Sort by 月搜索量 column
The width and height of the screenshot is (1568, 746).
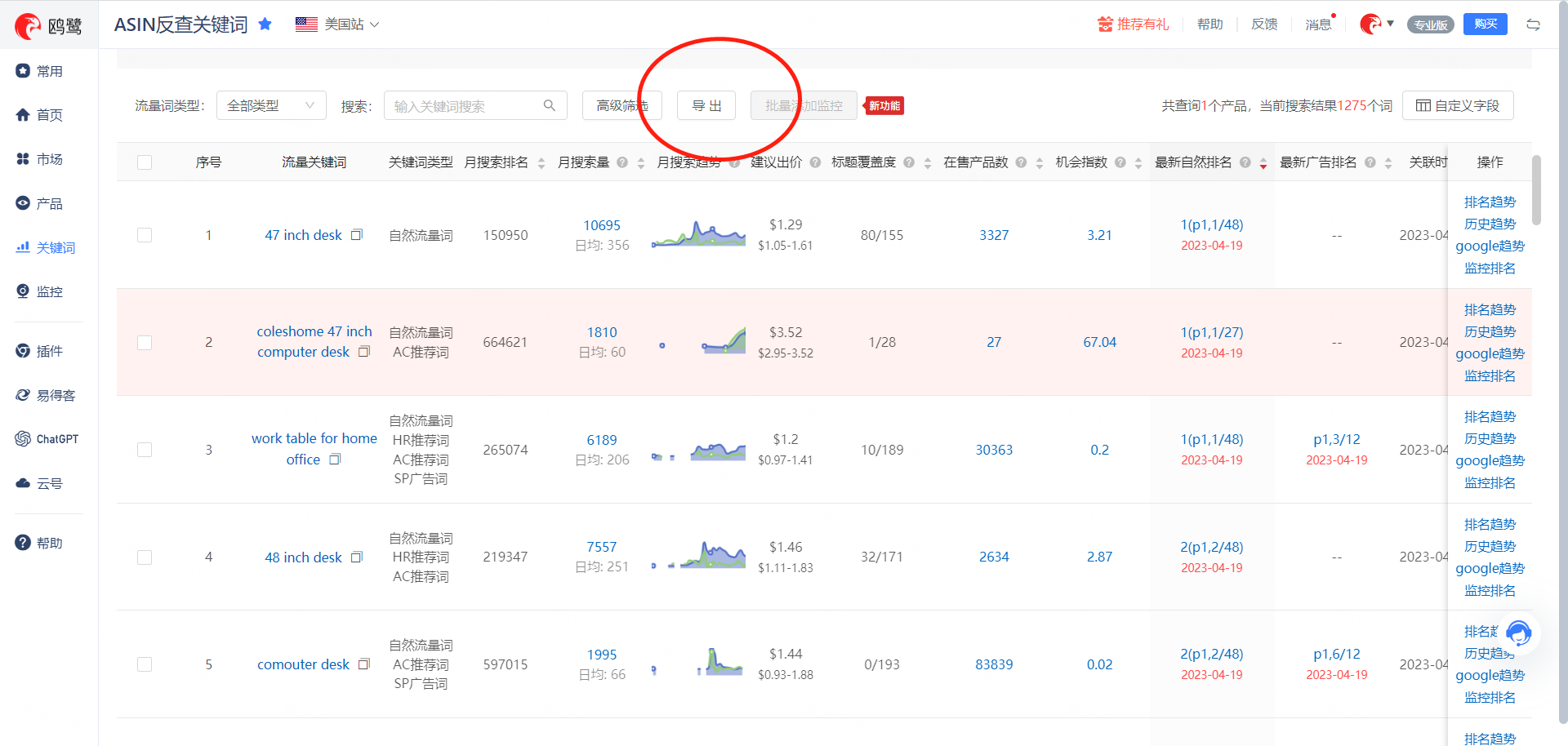640,163
